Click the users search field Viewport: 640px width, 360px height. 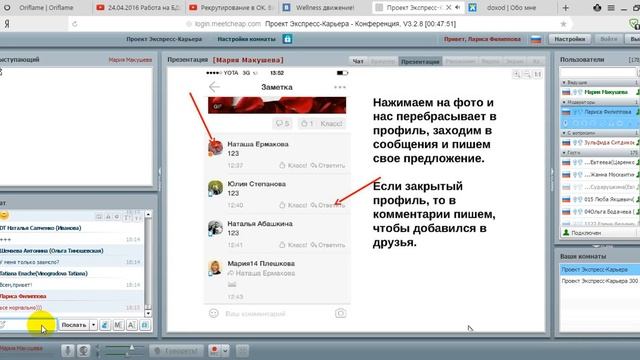coord(598,72)
